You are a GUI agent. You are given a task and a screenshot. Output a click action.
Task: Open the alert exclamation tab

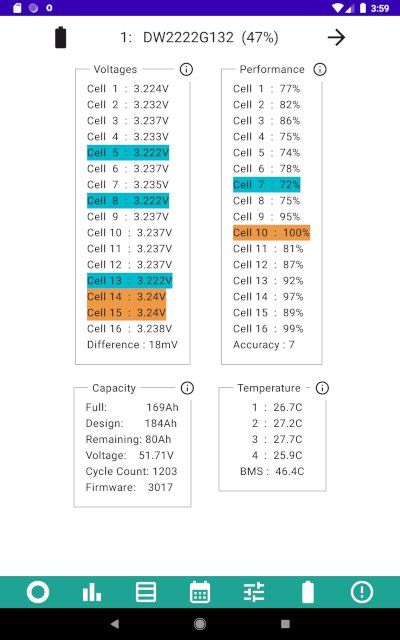tap(362, 592)
